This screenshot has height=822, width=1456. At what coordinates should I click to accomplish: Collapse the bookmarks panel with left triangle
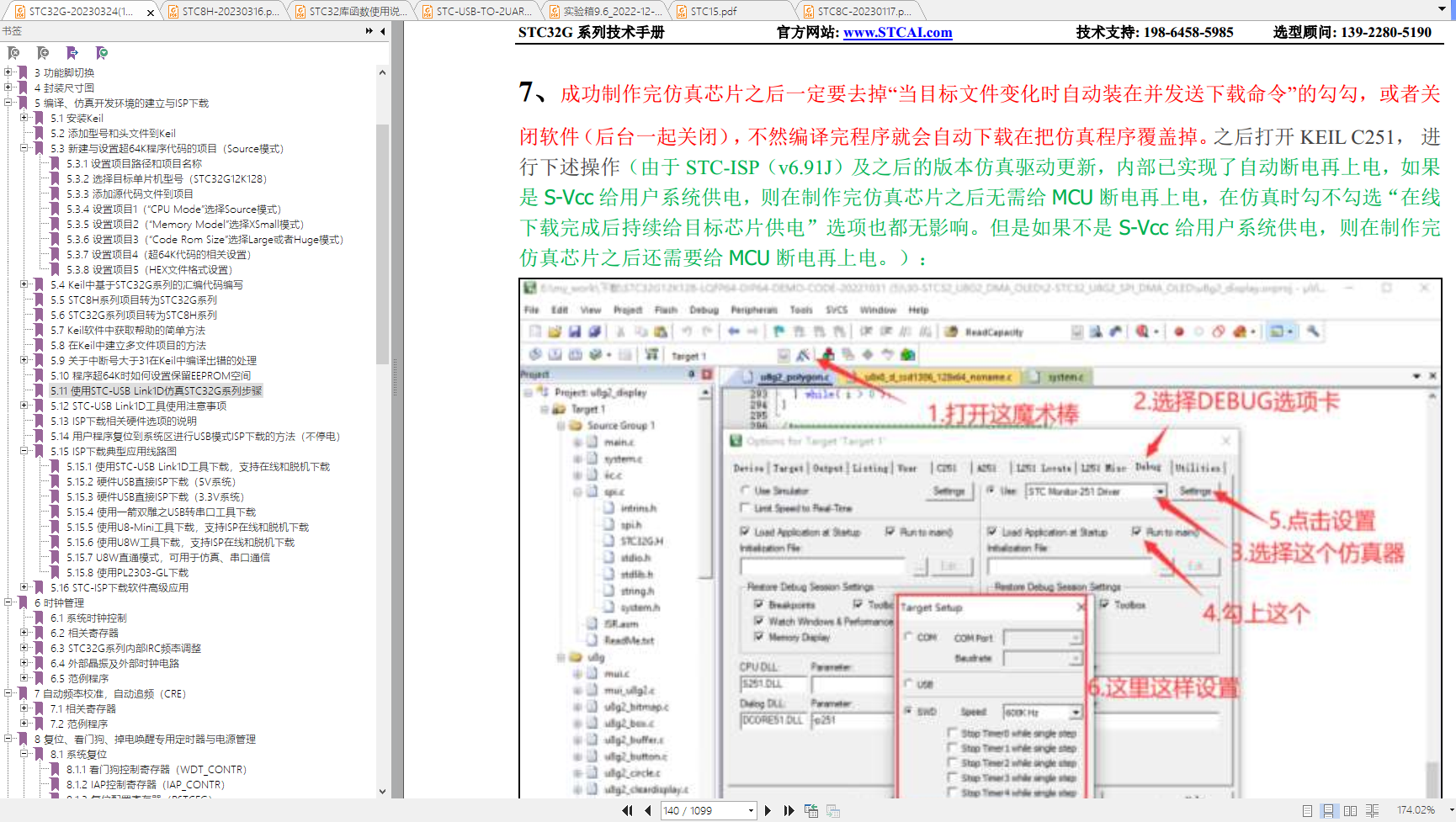tap(383, 31)
